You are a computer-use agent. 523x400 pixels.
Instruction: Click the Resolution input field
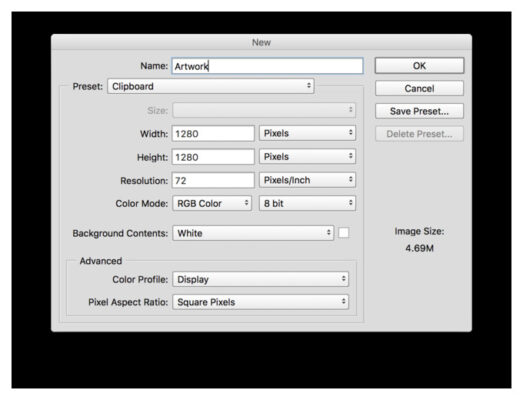(x=213, y=180)
